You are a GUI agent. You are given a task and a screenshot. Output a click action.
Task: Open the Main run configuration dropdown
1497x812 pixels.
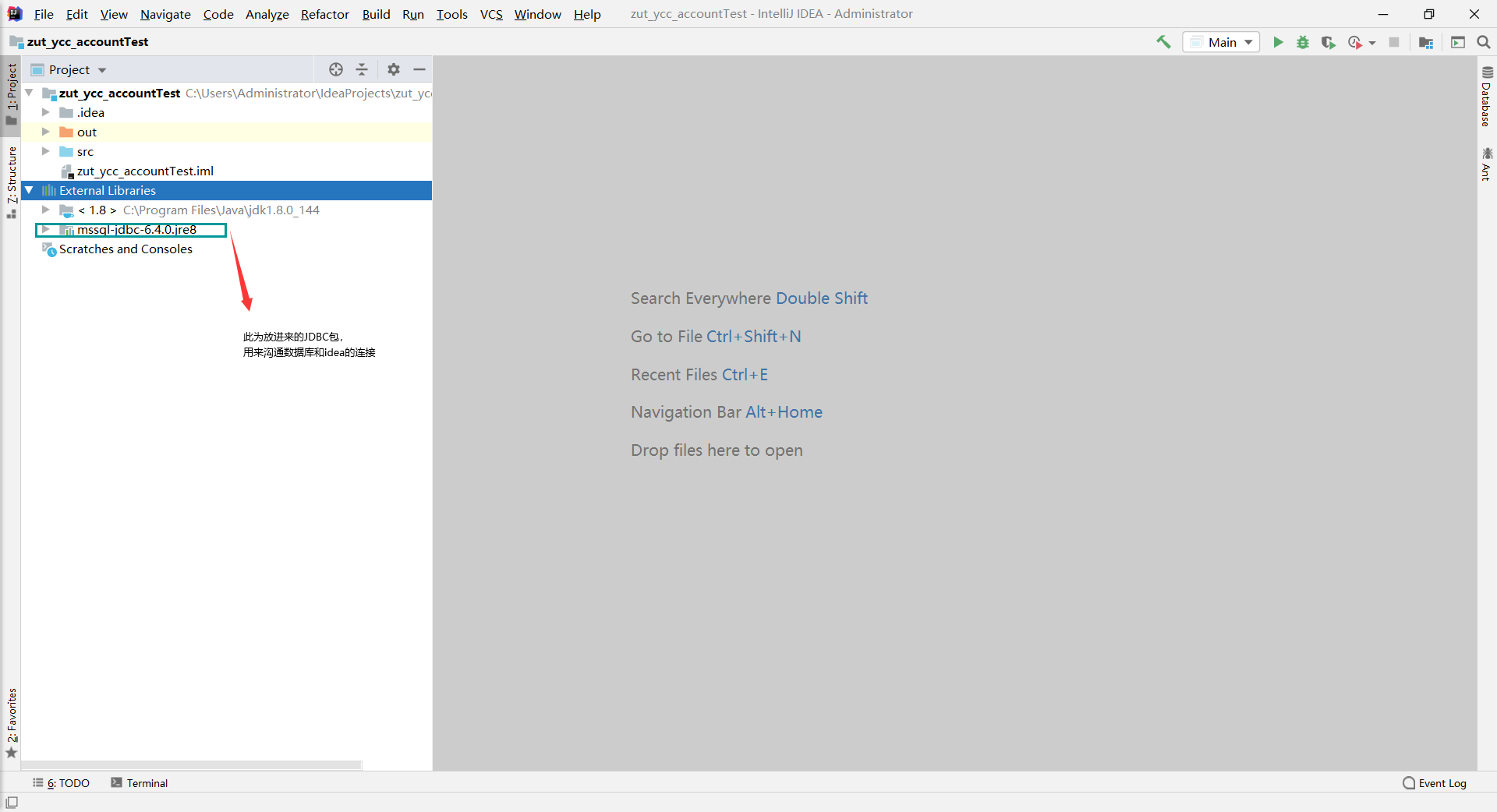tap(1221, 42)
